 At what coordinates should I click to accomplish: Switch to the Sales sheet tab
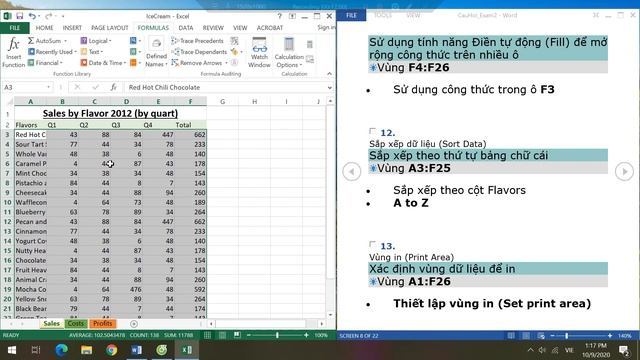click(51, 324)
